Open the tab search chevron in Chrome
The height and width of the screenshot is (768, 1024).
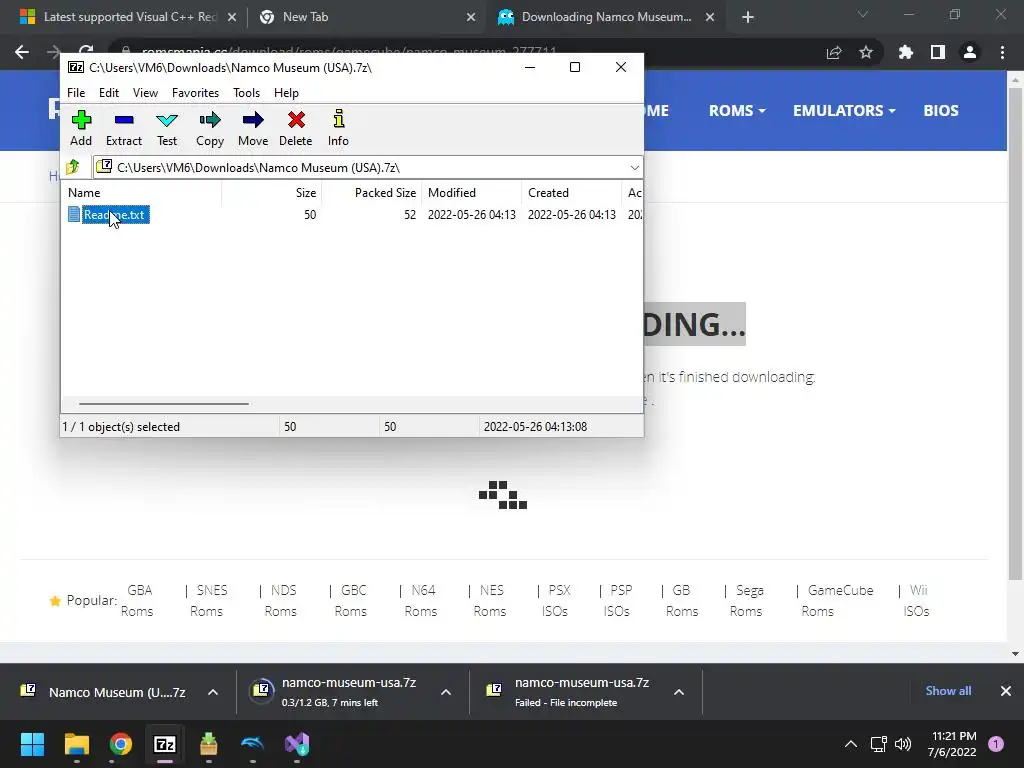click(863, 14)
